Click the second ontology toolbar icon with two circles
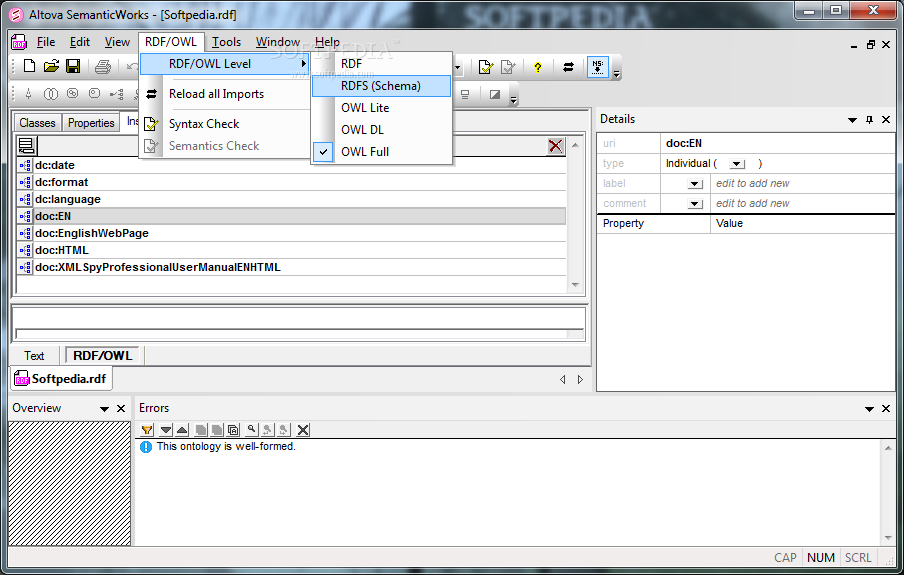Viewport: 904px width, 575px height. pos(51,94)
